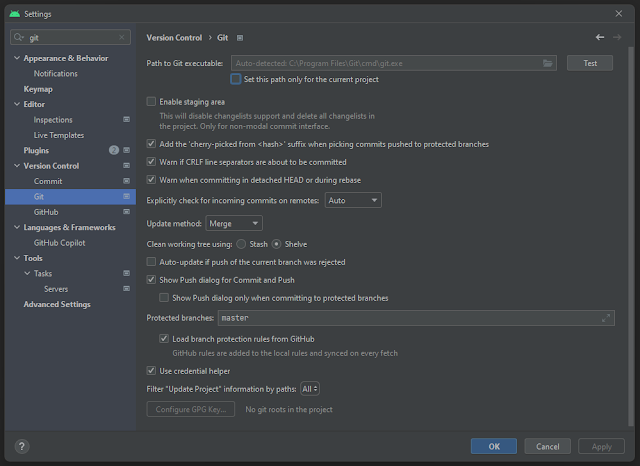The width and height of the screenshot is (640, 466).
Task: Open the Update method Merge dropdown
Action: pyautogui.click(x=235, y=223)
